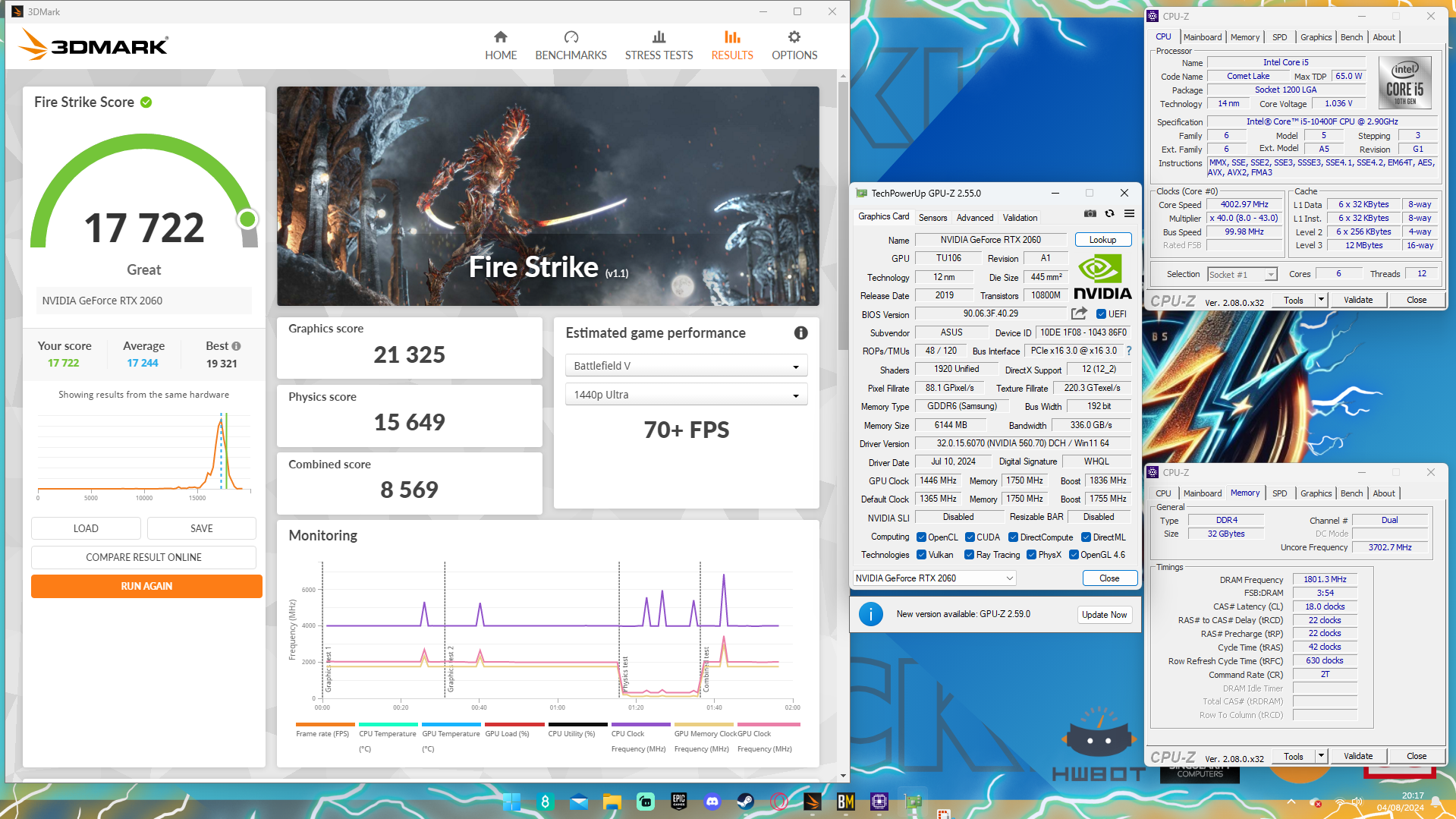The width and height of the screenshot is (1456, 819).
Task: Open the Socket #1 selection dropdown
Action: (x=1242, y=275)
